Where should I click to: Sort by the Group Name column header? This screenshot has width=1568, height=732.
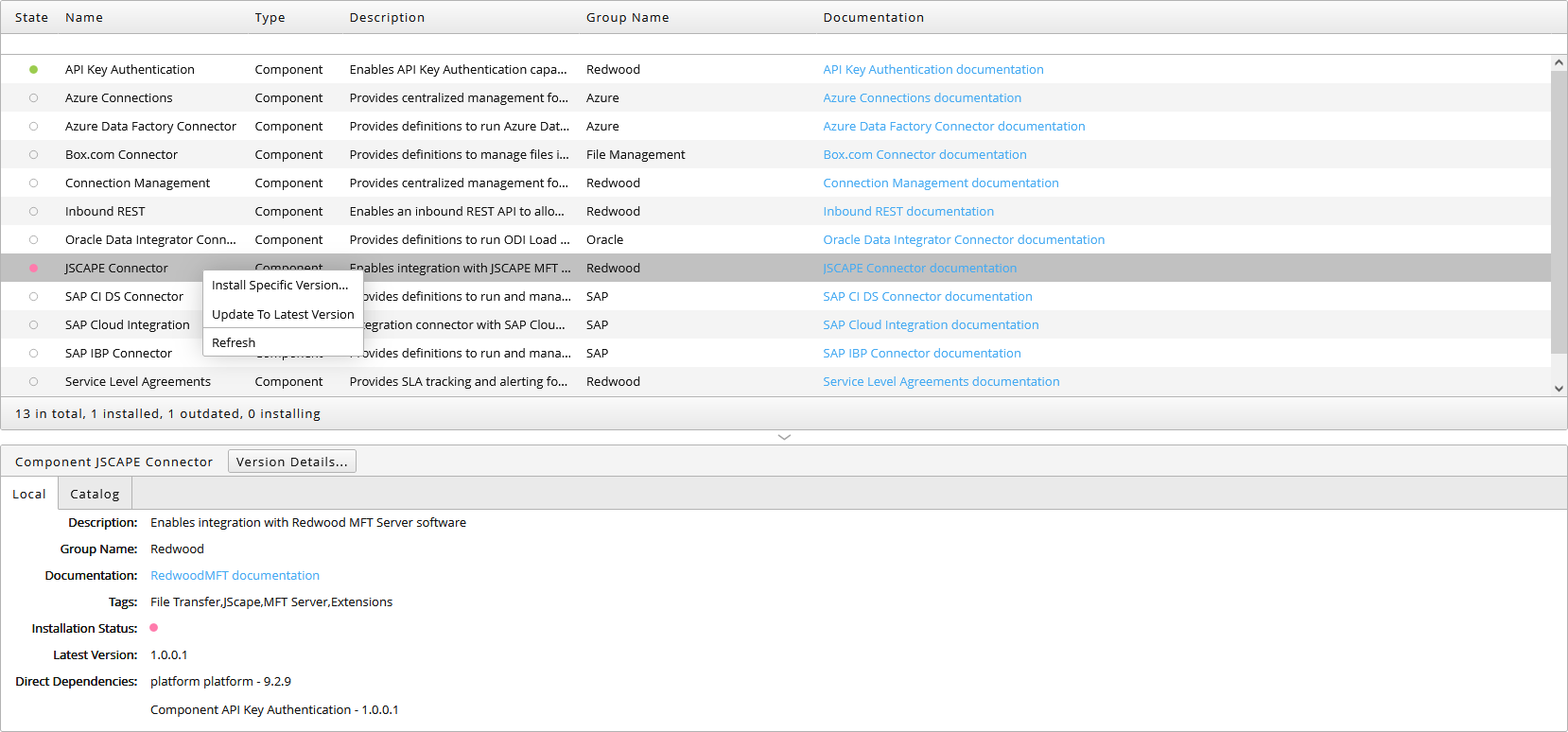pos(627,17)
